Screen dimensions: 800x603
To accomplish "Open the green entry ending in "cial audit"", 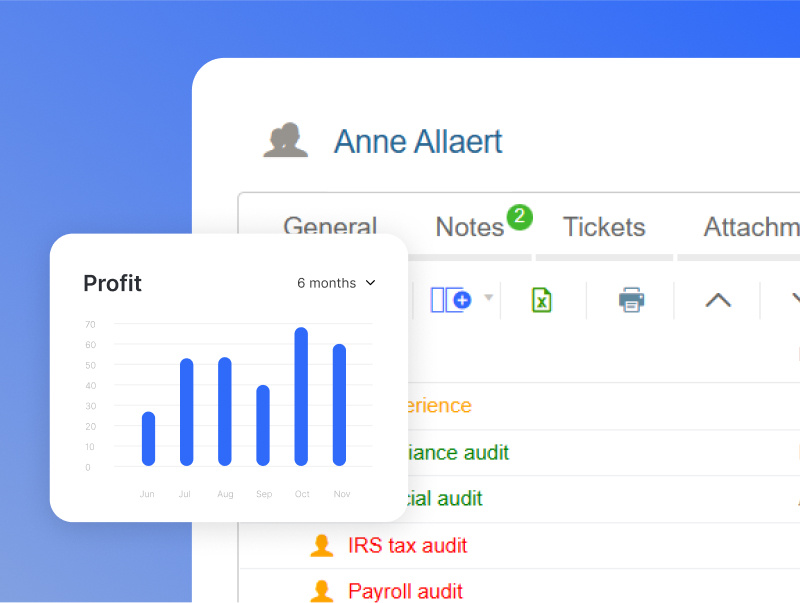I will [445, 498].
